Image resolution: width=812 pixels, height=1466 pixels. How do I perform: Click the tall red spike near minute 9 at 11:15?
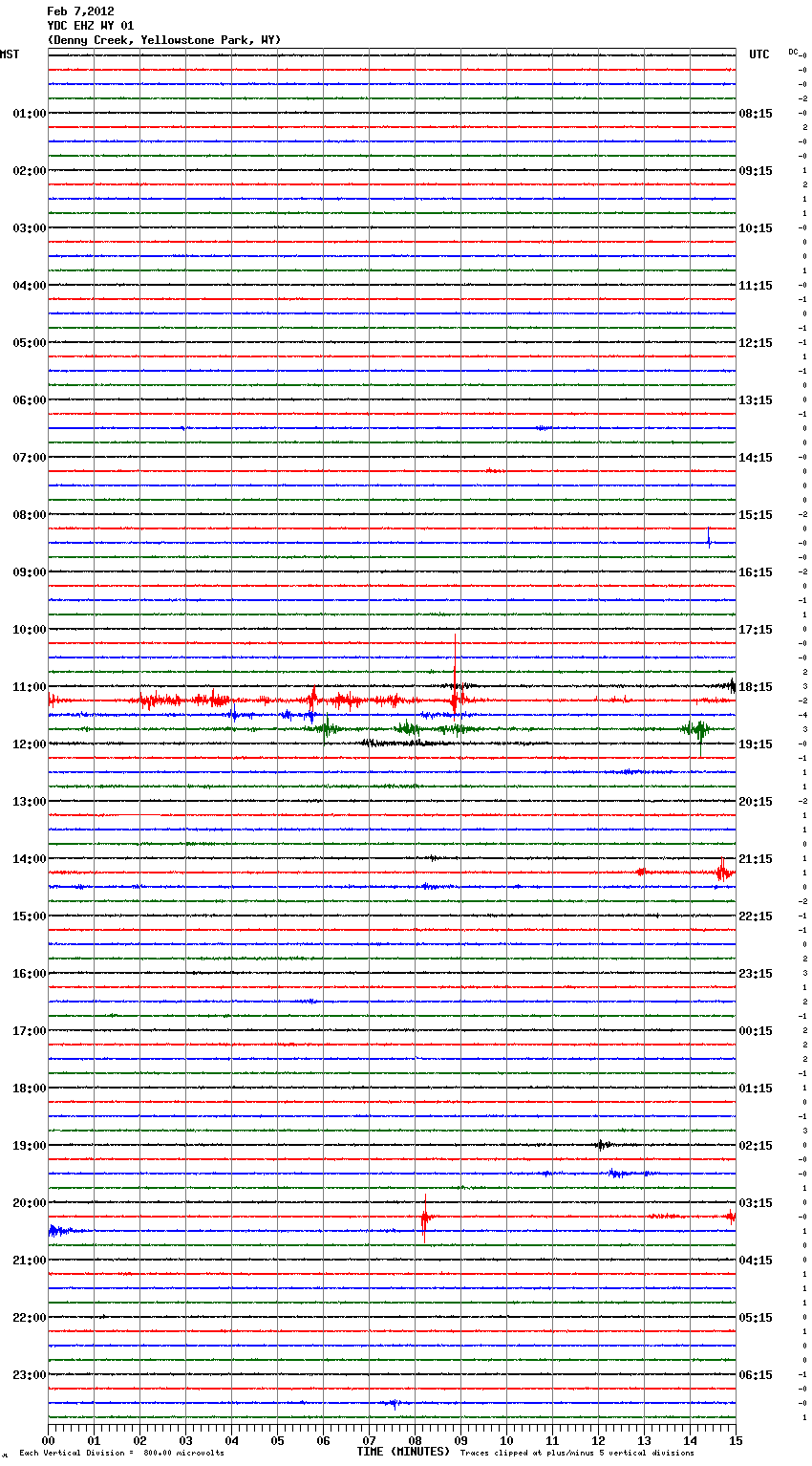point(456,675)
